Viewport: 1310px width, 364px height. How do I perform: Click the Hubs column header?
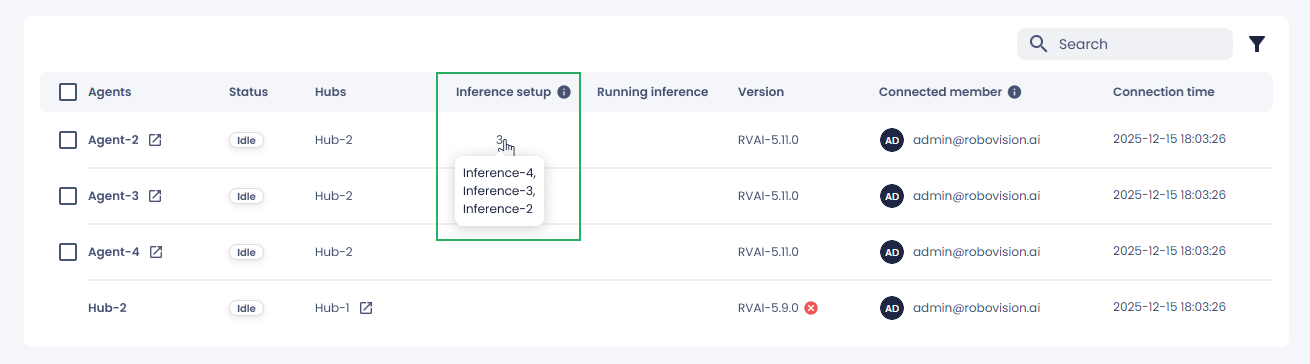330,92
